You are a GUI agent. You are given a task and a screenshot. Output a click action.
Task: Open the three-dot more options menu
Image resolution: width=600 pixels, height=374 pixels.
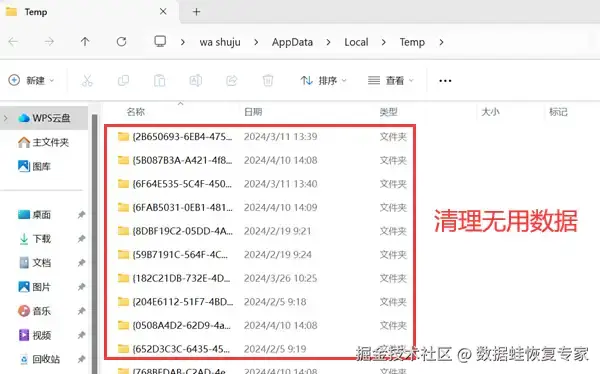445,81
